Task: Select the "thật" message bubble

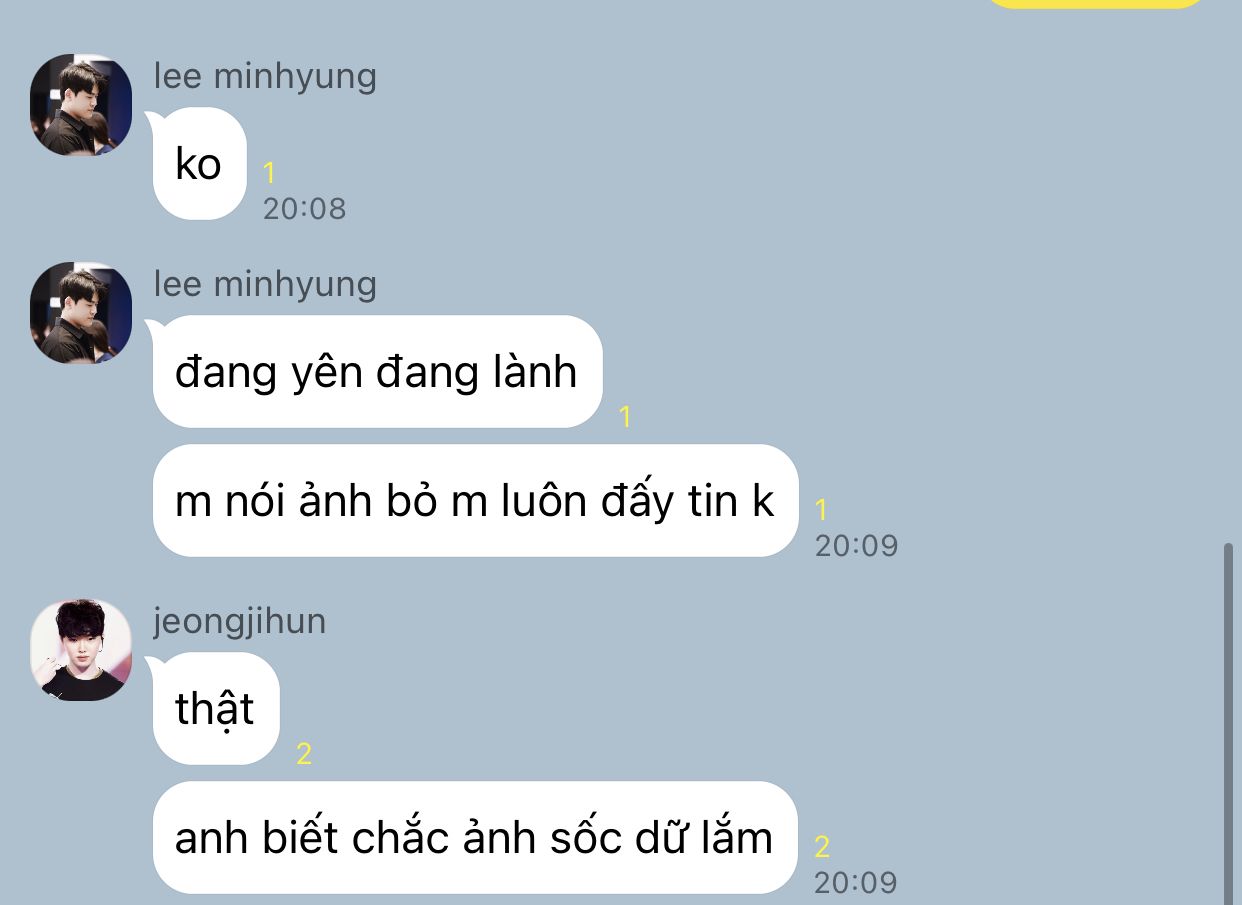Action: pyautogui.click(x=215, y=709)
